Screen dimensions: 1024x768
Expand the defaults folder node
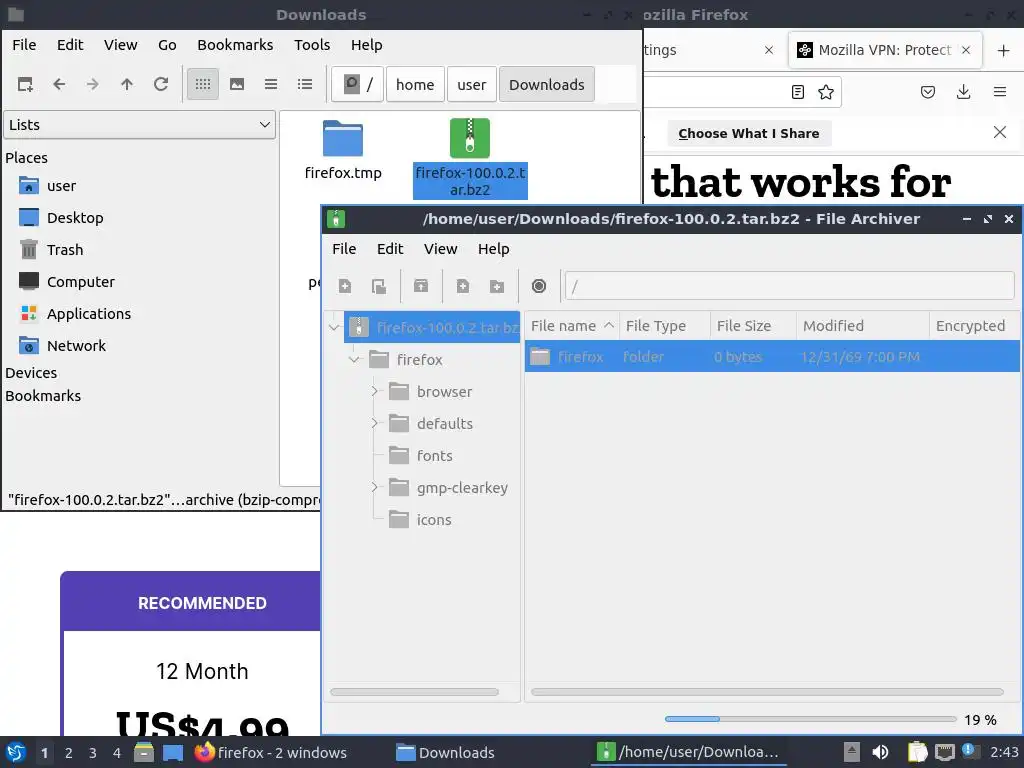(x=375, y=424)
